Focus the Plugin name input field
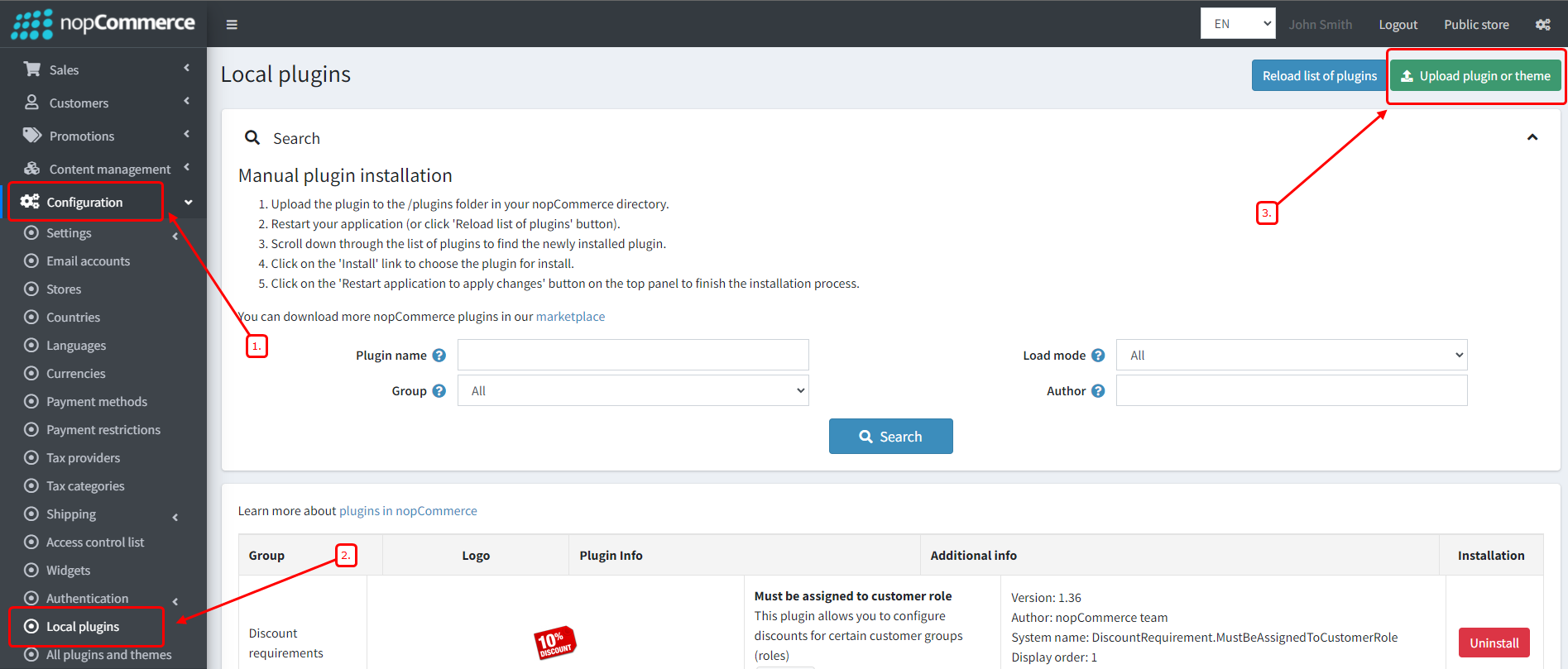Screen dimensions: 1568x669 (633, 355)
